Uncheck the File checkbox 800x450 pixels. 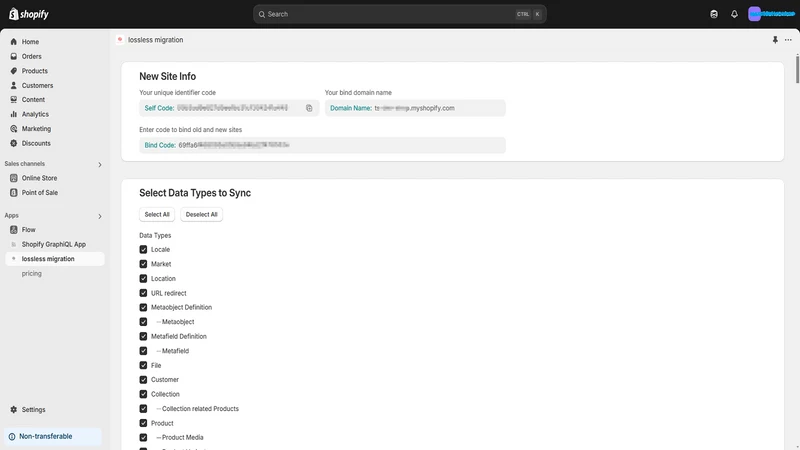click(143, 365)
